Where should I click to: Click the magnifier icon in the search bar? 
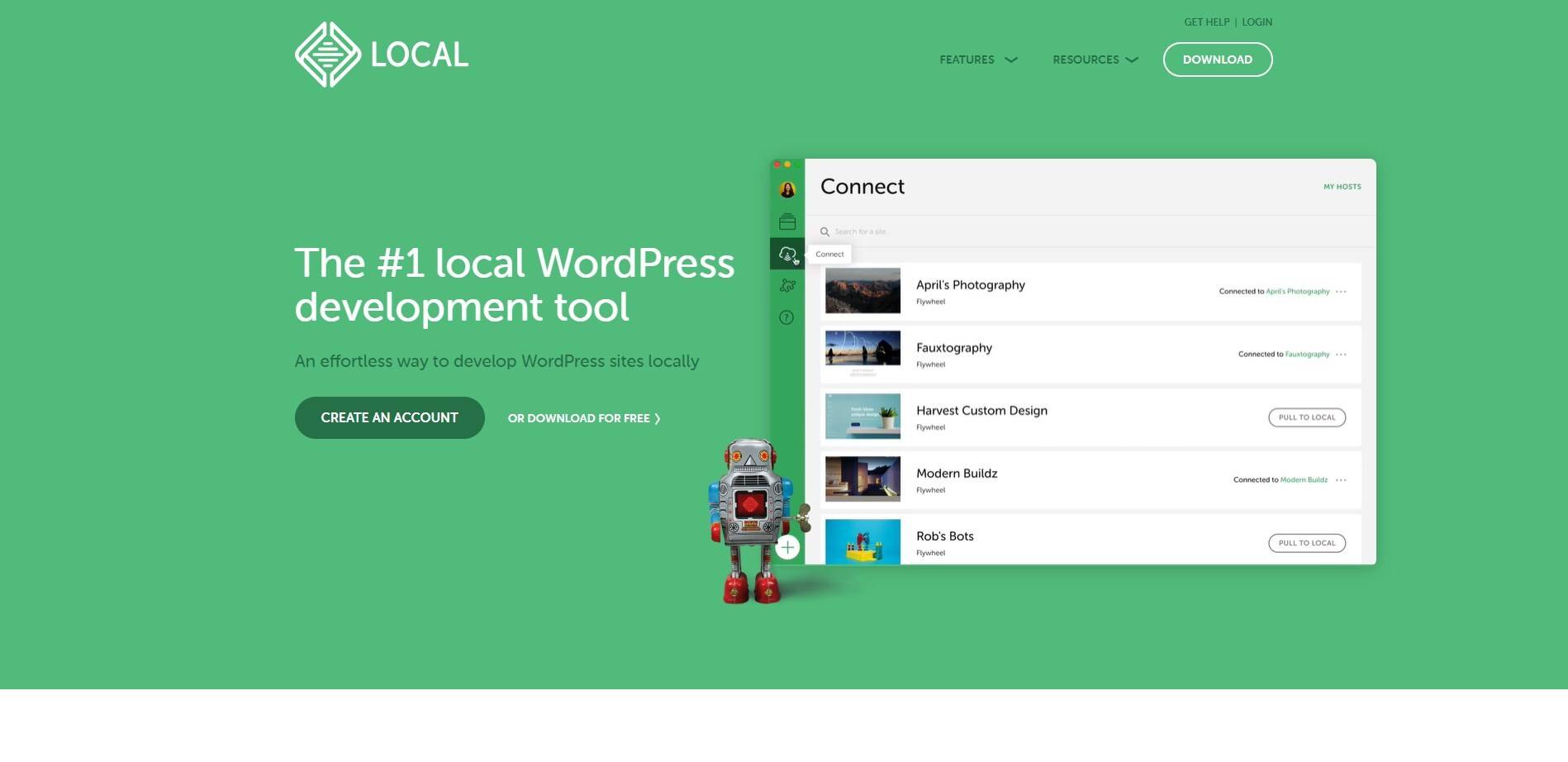[823, 231]
